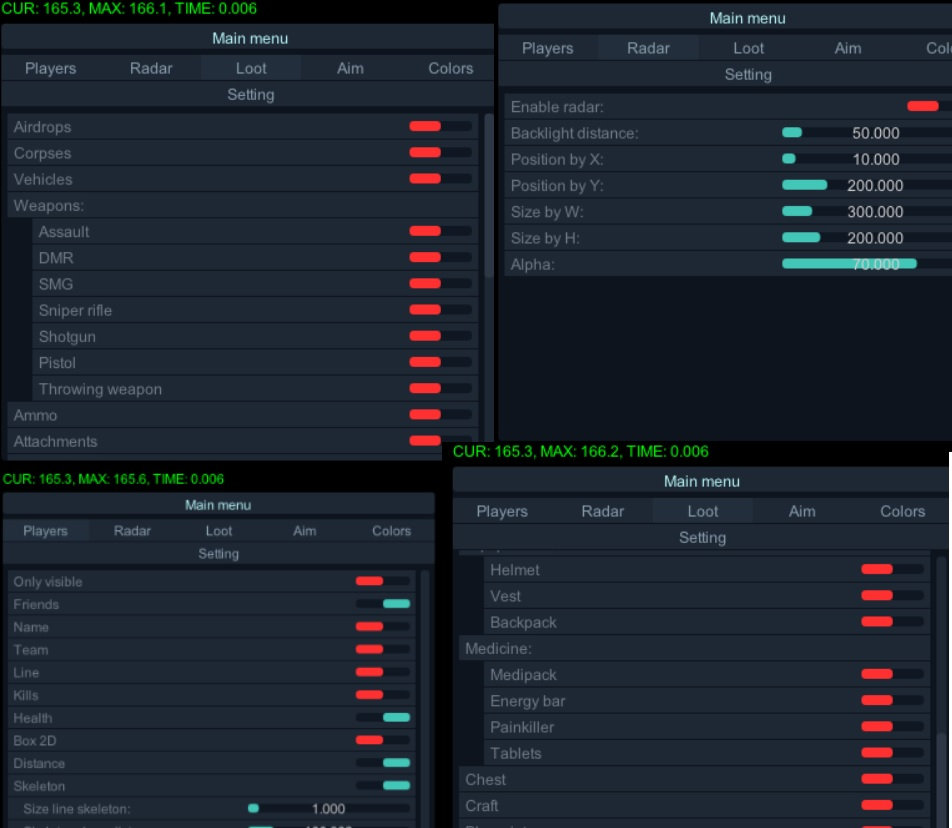Open the Colors tab
952x828 pixels.
pos(450,68)
